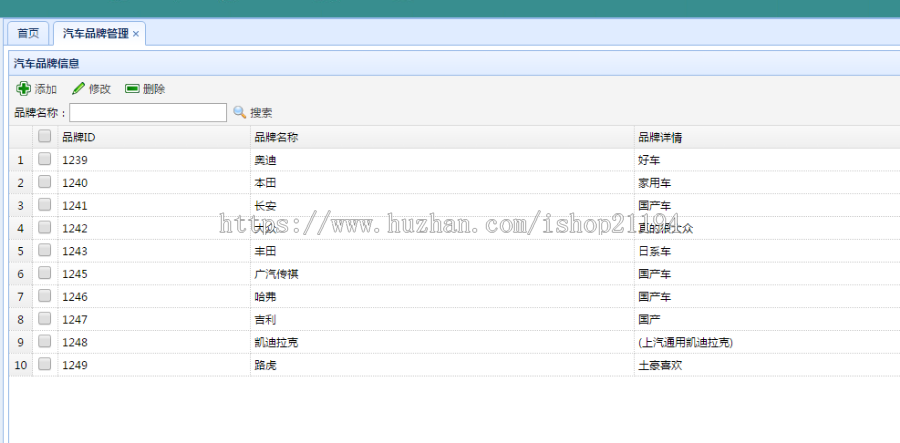
Task: Toggle the select-all header checkbox
Action: pos(44,136)
